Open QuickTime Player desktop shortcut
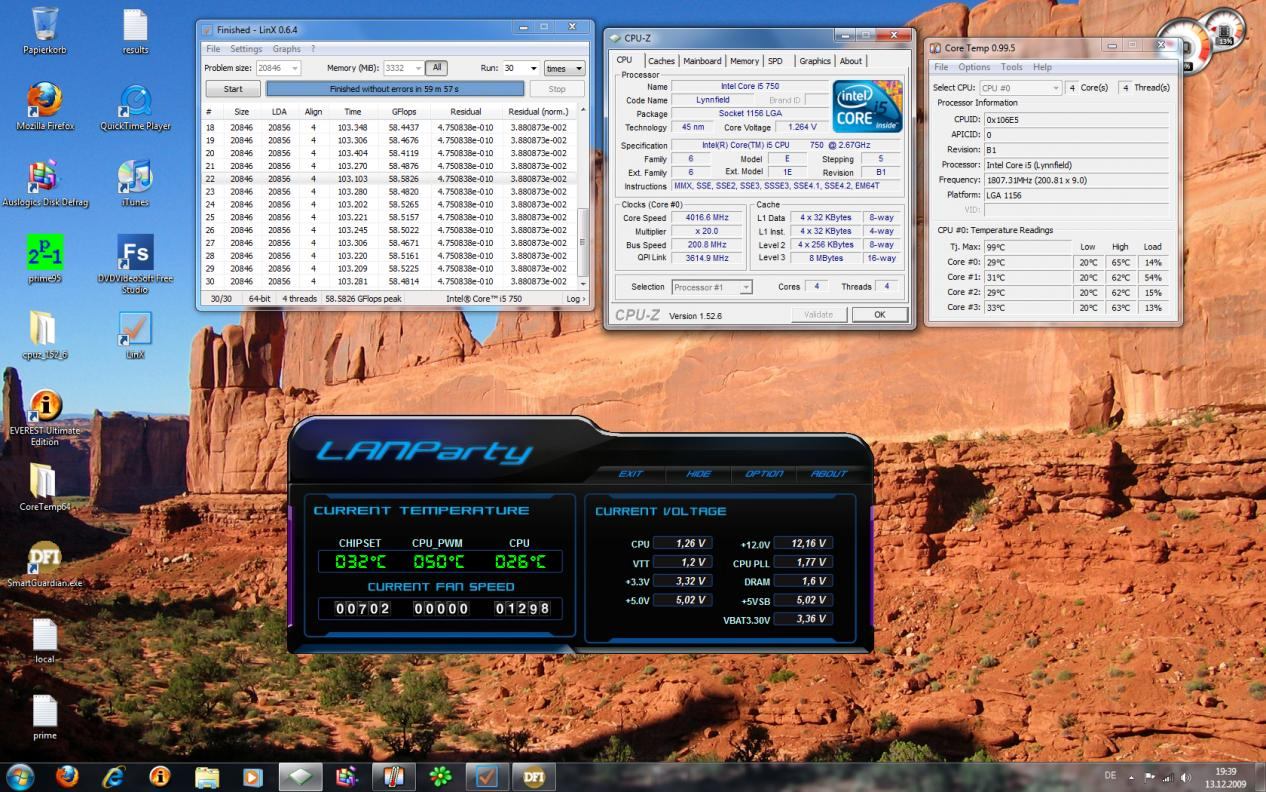Screen dimensions: 1266x792 tap(135, 107)
